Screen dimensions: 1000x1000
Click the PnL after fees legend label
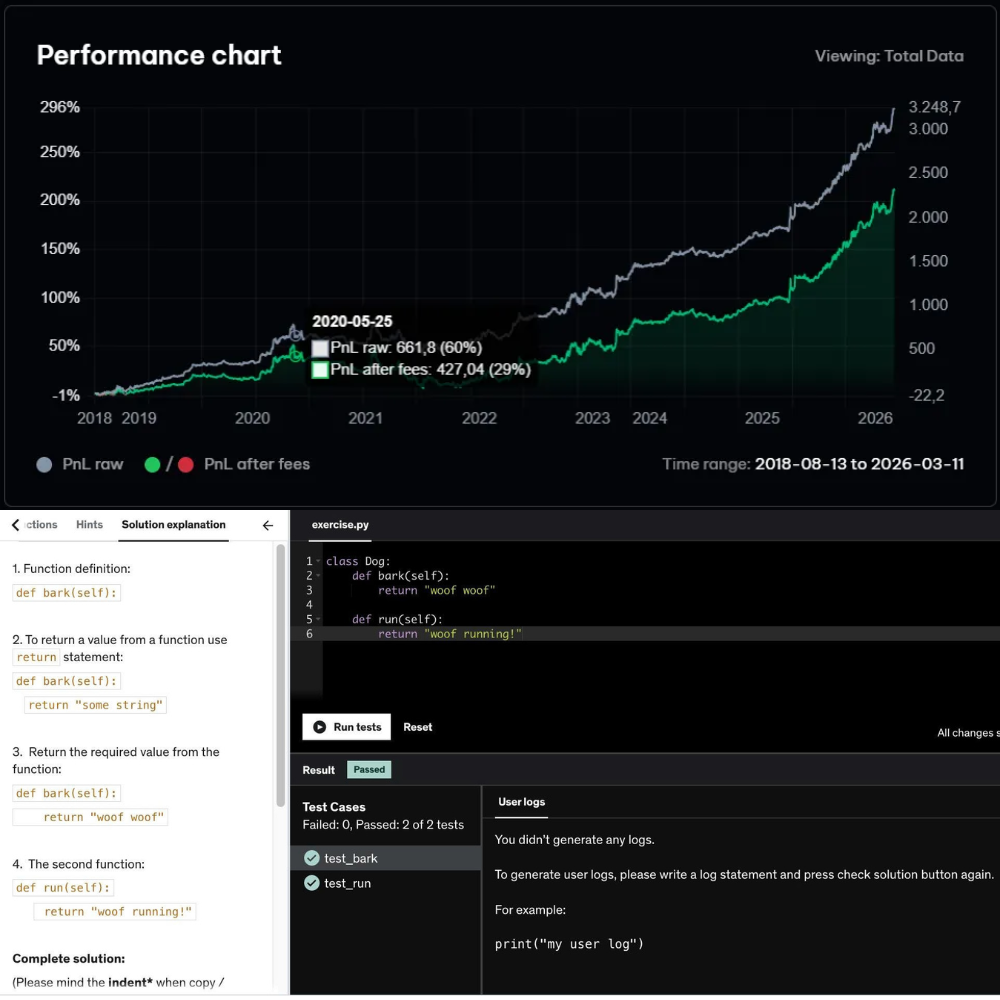tap(257, 464)
